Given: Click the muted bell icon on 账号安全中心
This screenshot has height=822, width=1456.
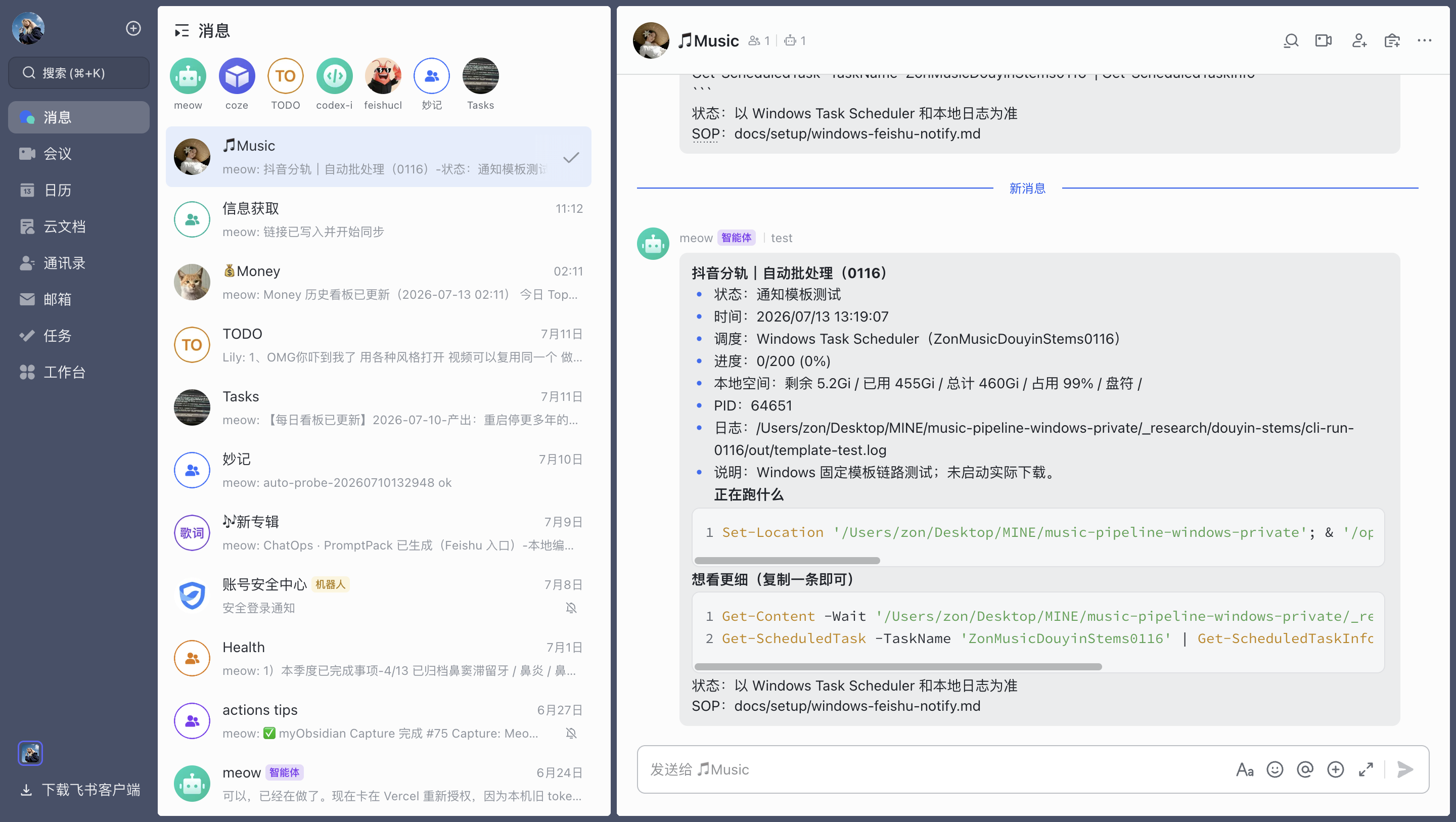Looking at the screenshot, I should [x=571, y=608].
